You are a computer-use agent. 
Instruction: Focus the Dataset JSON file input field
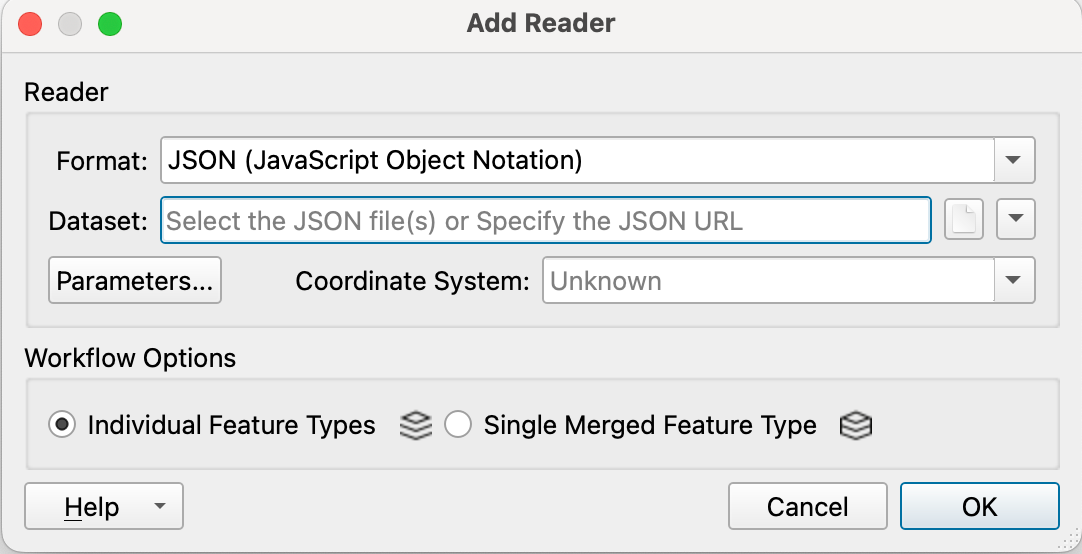point(545,221)
